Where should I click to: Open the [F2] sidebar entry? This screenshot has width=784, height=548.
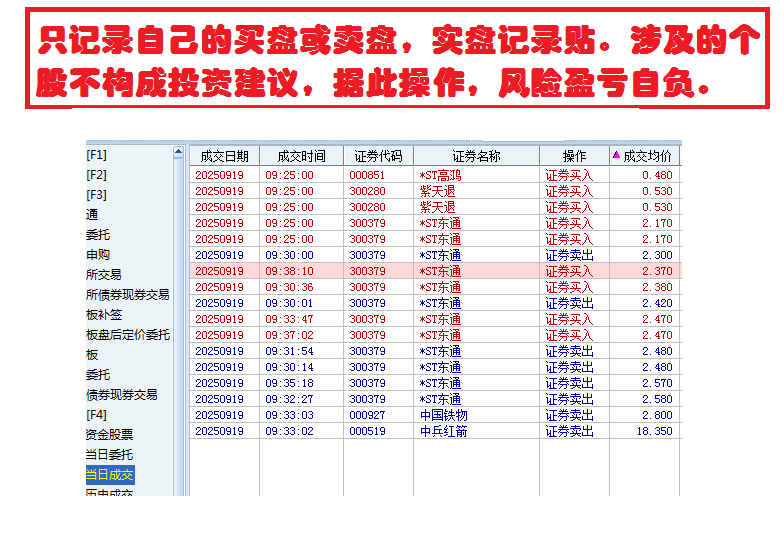coord(96,175)
